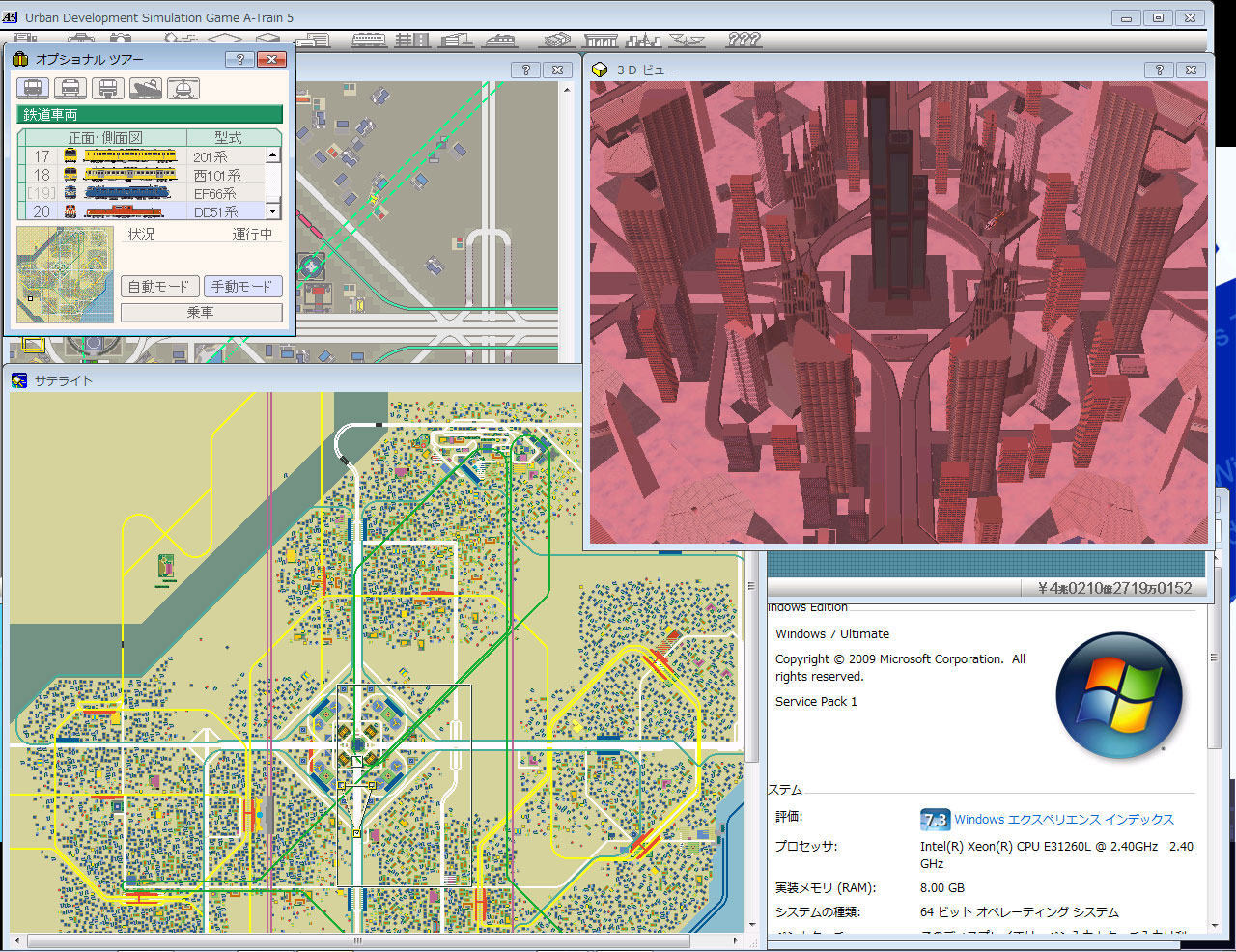Click the Service Pack 1 text
The width and height of the screenshot is (1236, 952).
click(x=816, y=702)
